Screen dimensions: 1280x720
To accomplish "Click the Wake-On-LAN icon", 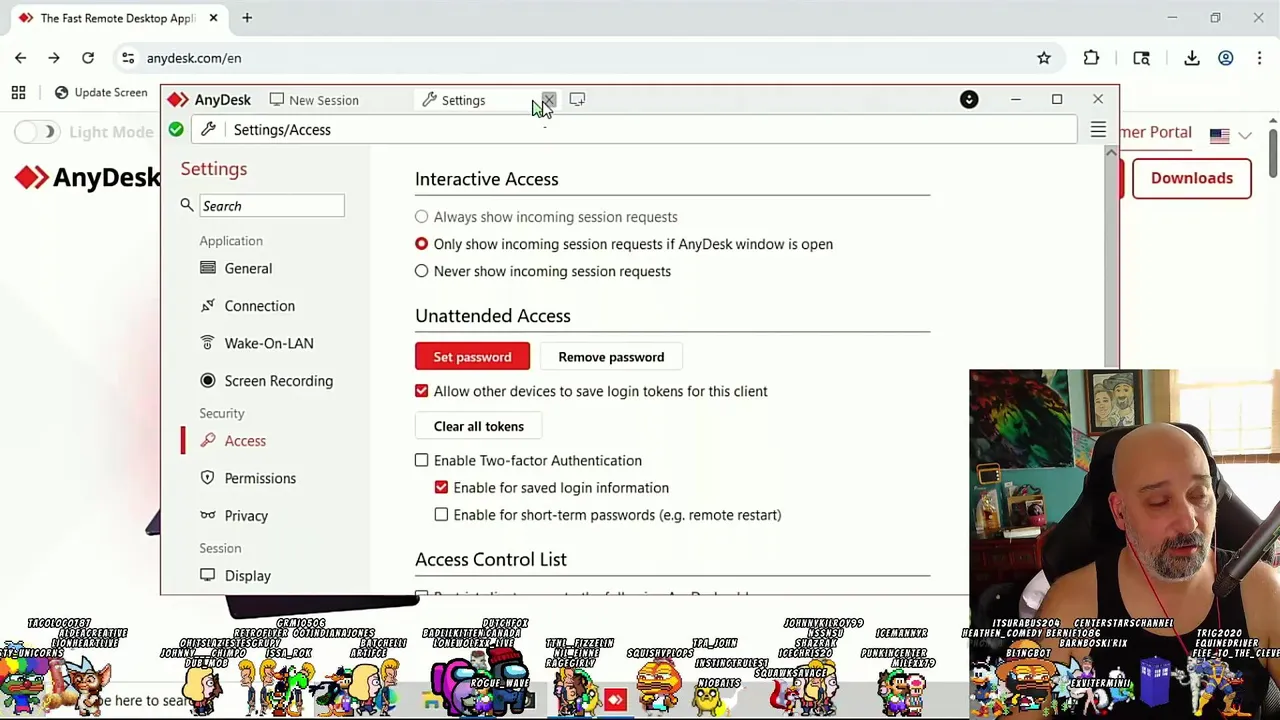I will pos(207,342).
